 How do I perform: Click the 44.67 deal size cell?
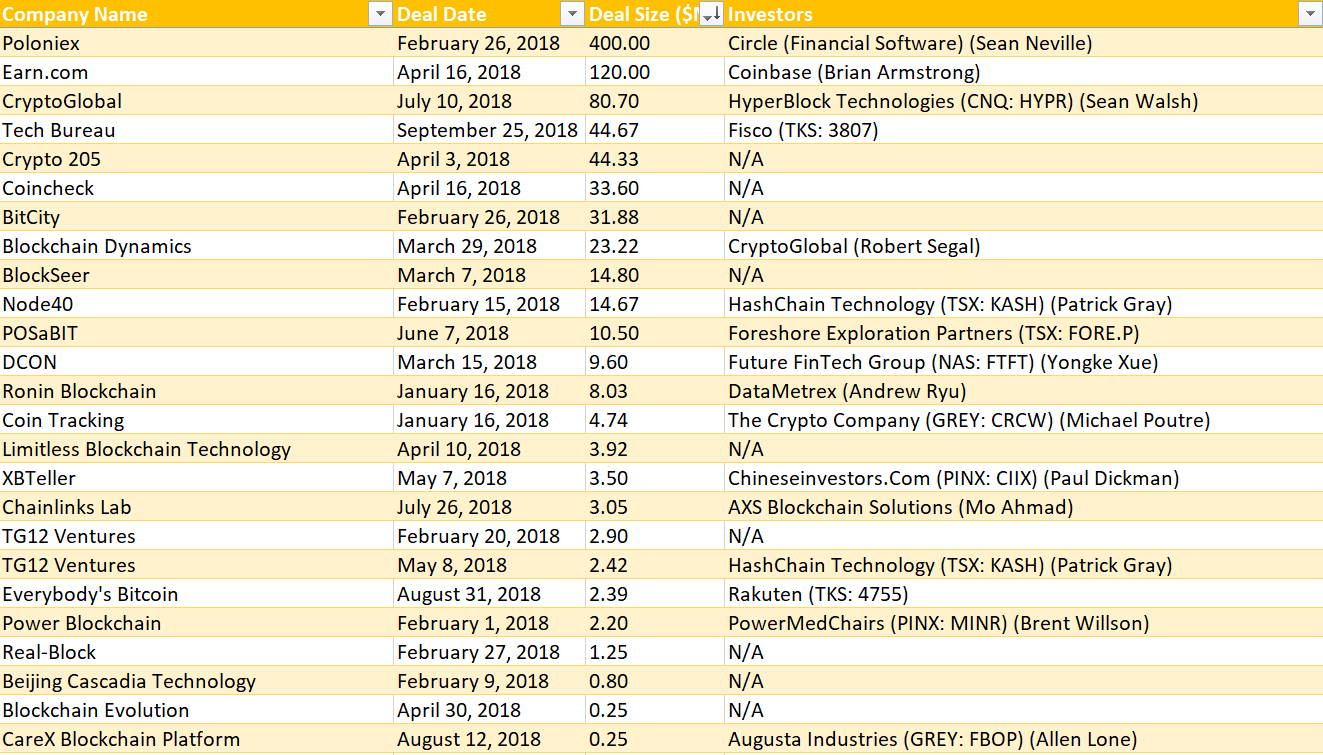655,130
